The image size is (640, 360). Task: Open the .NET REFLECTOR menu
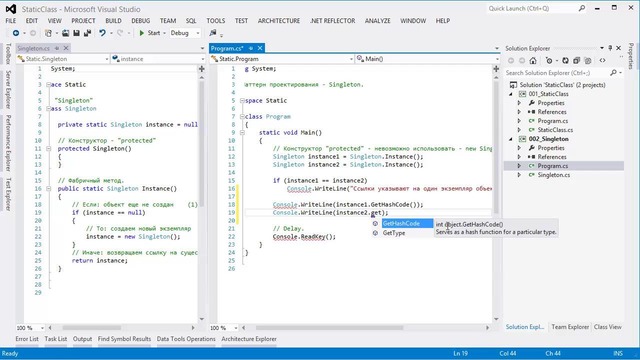(333, 21)
